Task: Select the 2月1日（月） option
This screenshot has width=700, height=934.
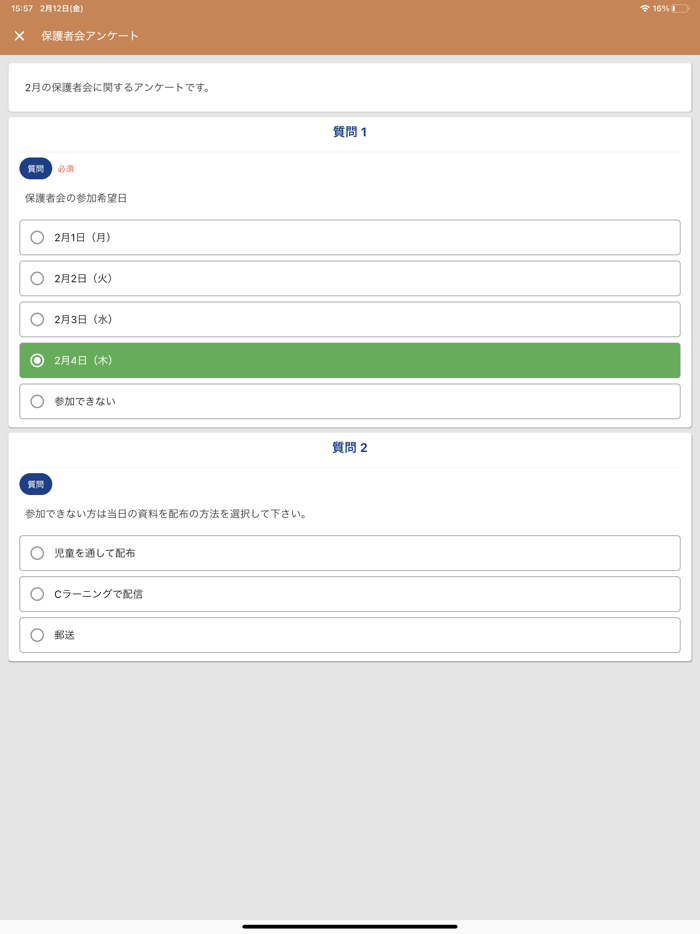Action: coord(350,237)
